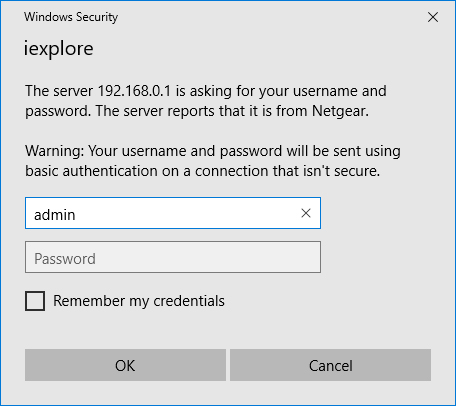Focus the Password input field

click(x=173, y=257)
